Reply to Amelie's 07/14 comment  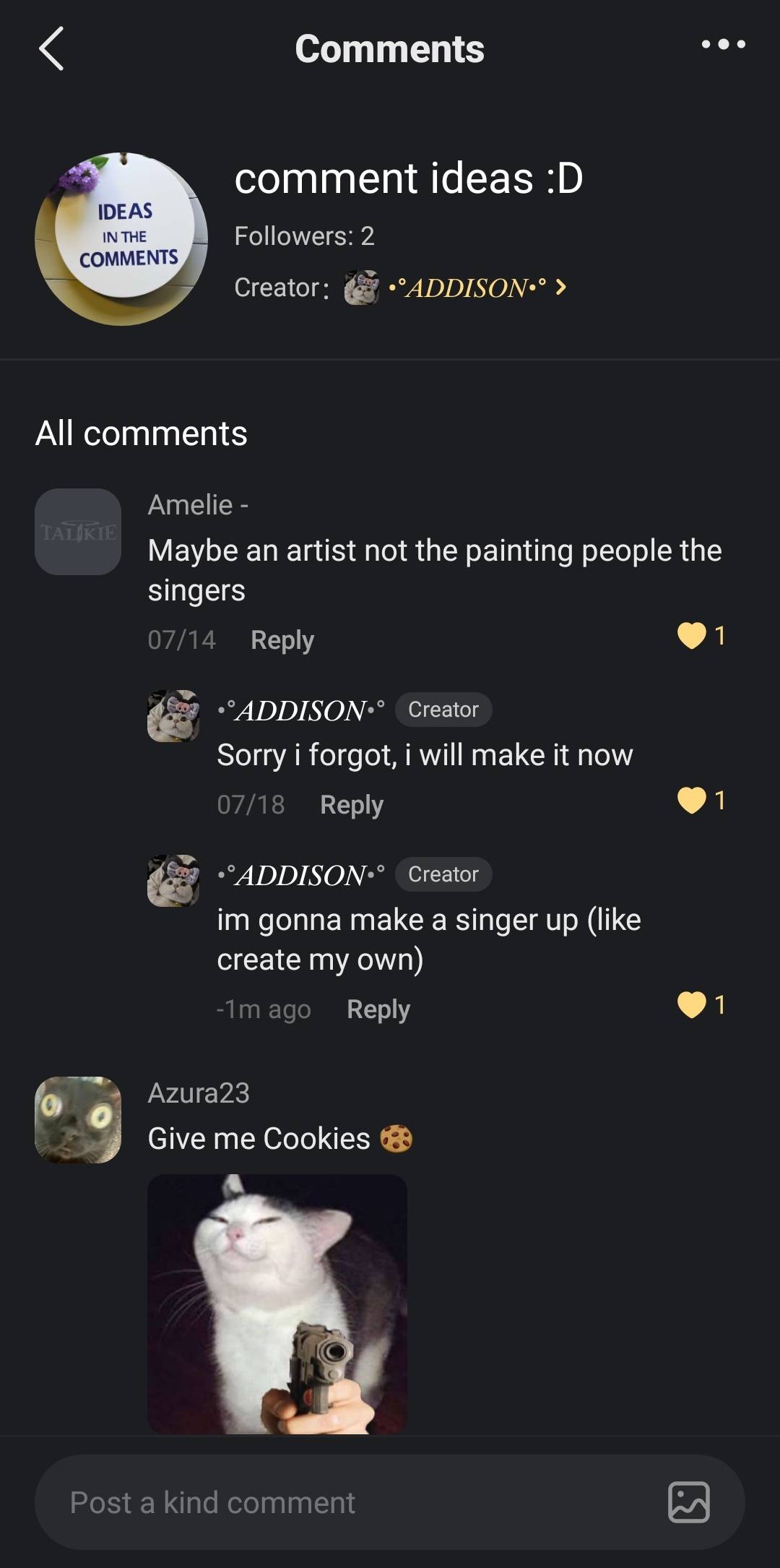tap(282, 640)
